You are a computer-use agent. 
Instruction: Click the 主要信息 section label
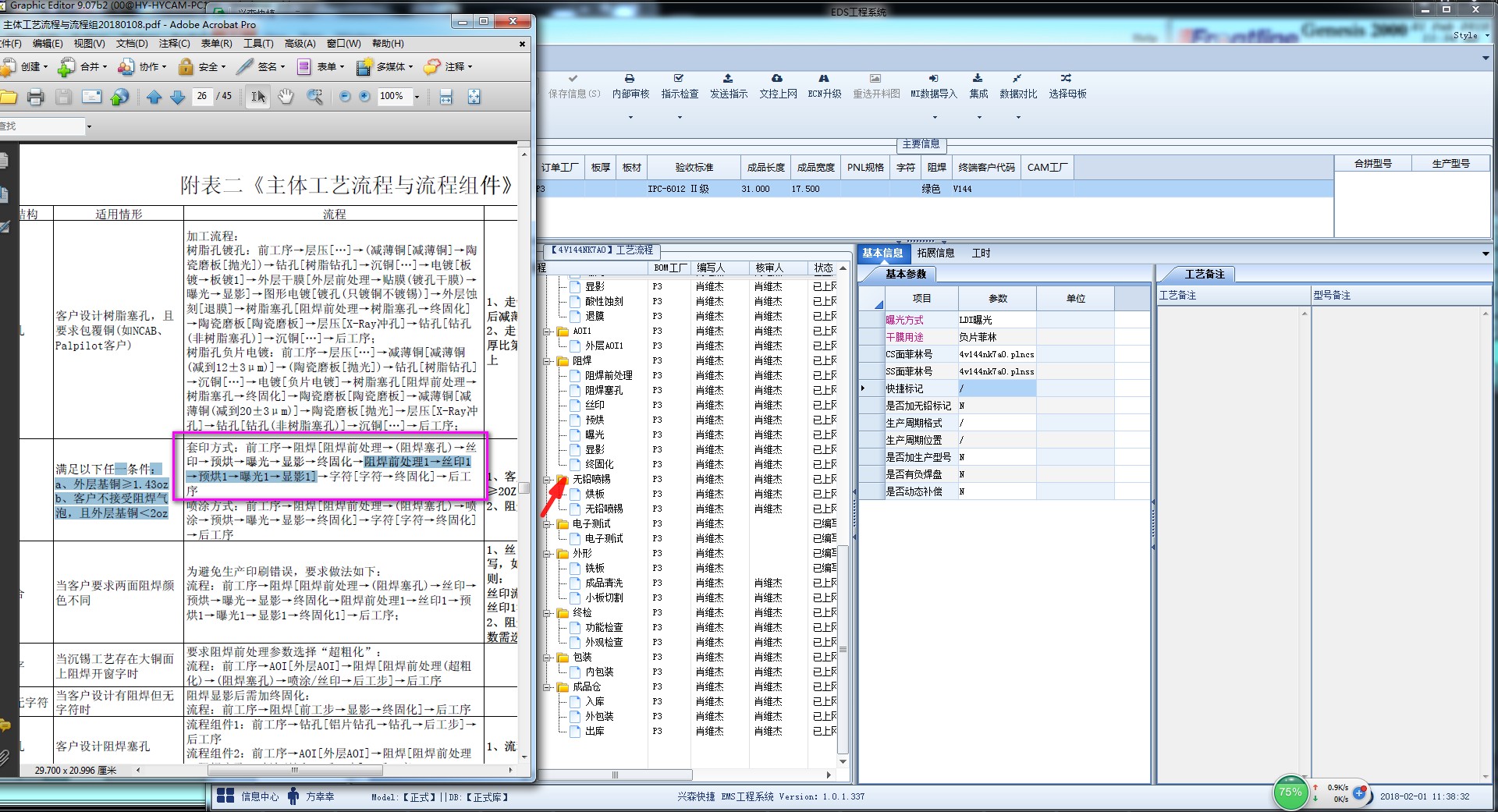point(921,144)
